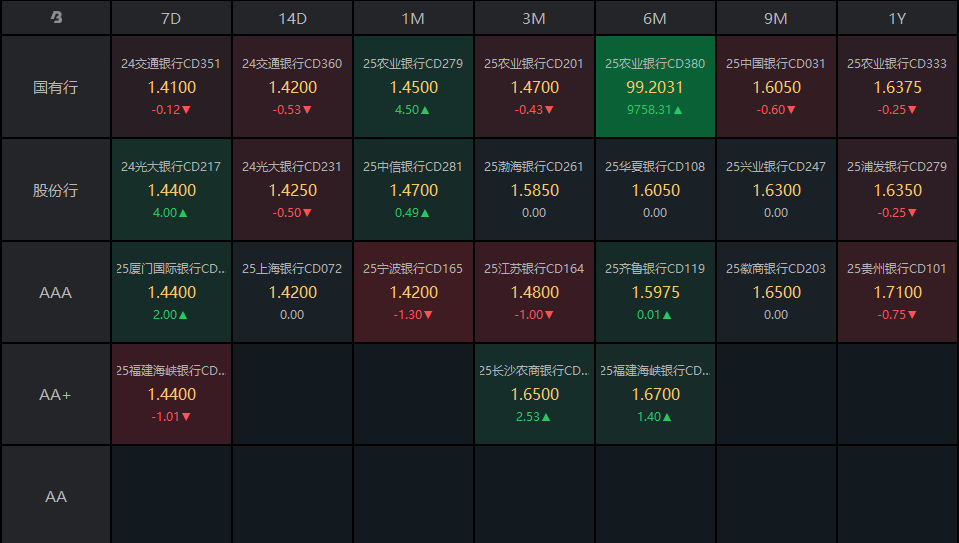Select the 14D maturity column header

click(x=292, y=18)
